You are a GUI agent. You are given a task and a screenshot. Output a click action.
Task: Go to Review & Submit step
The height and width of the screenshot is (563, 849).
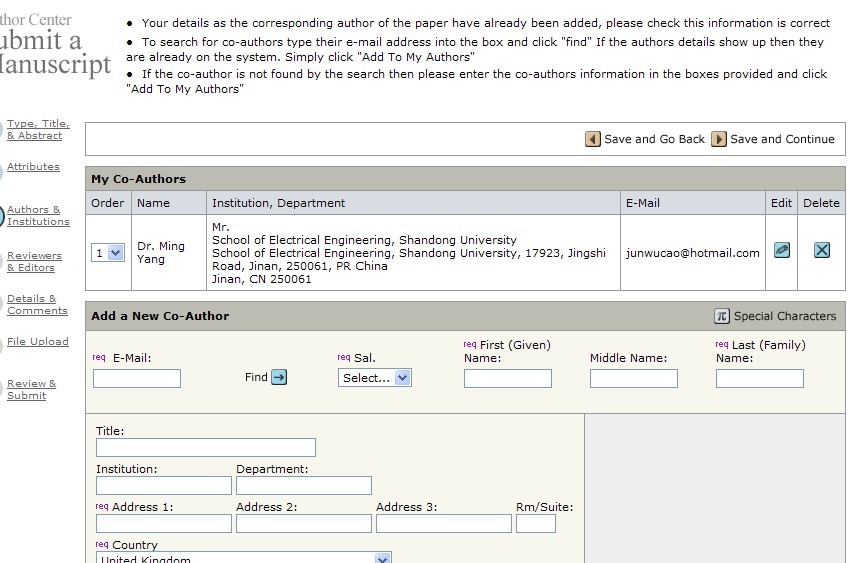32,389
